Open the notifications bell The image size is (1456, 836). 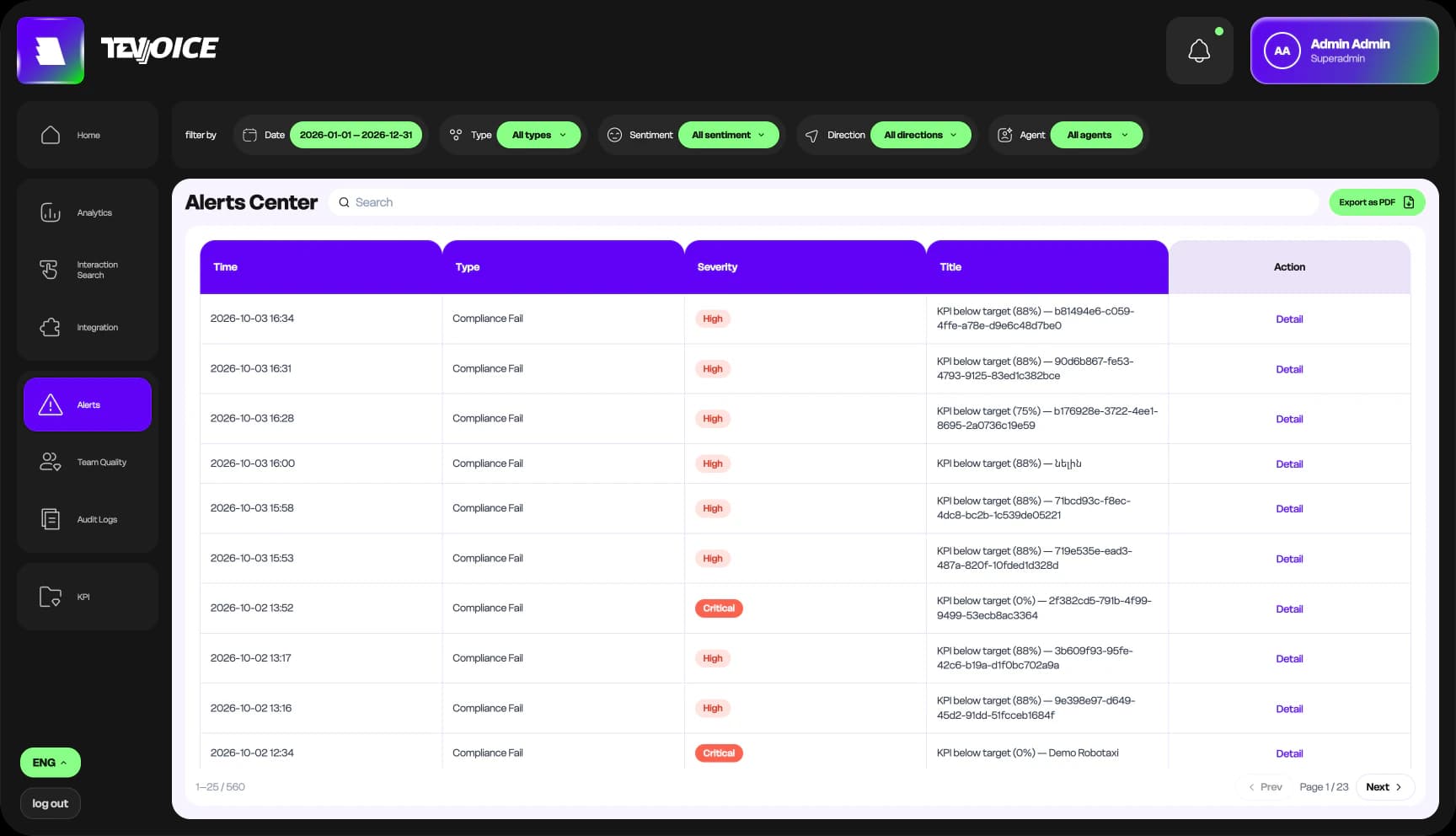(1199, 51)
